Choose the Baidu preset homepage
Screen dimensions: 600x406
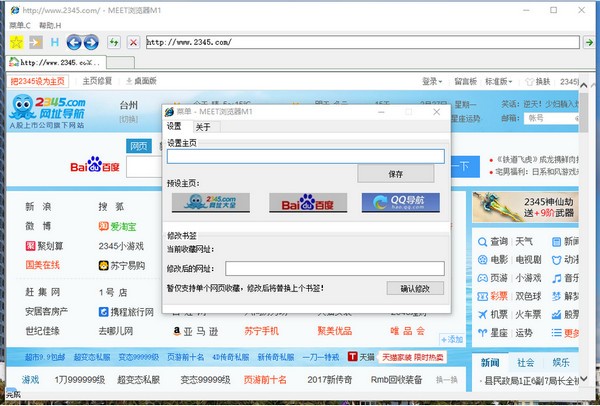coord(308,202)
